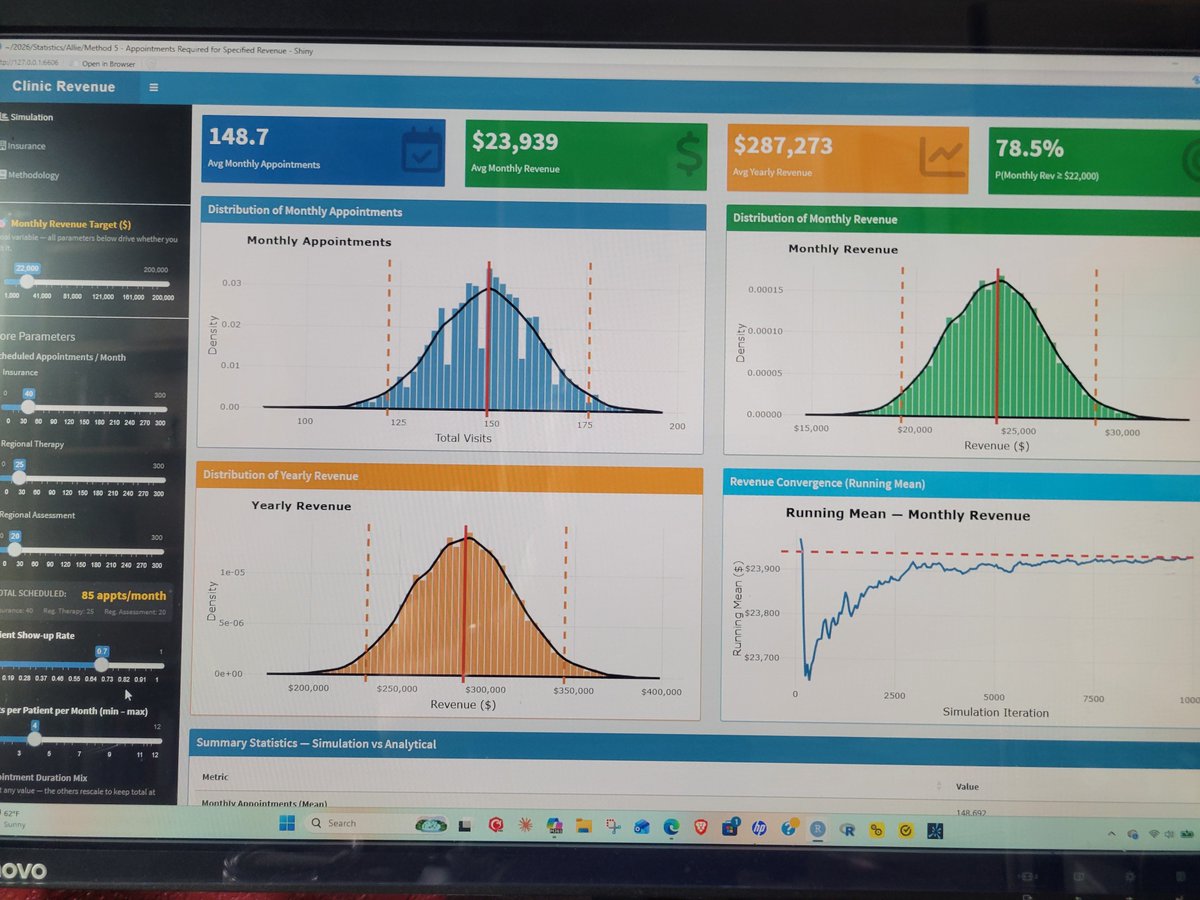Screen dimensions: 1200x900
Task: Open the Wi-Fi network tray icon
Action: [x=1155, y=834]
